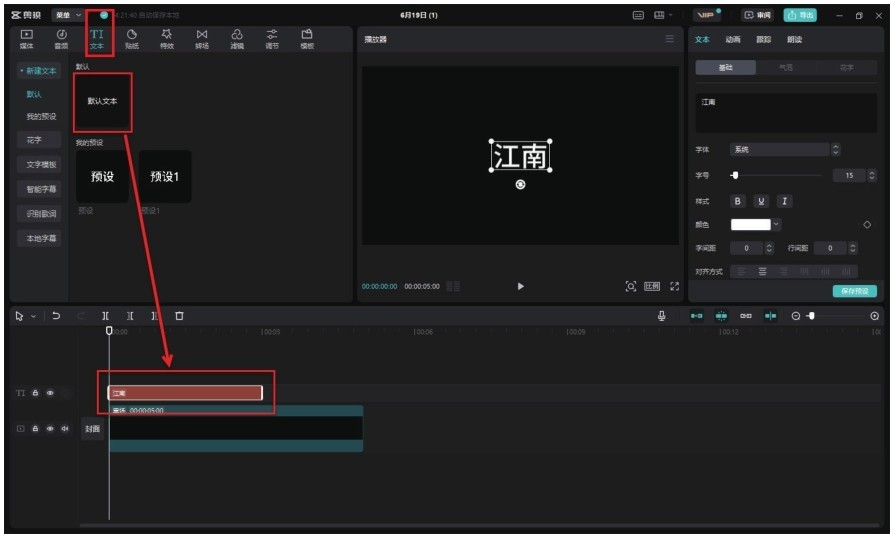The width and height of the screenshot is (893, 536).
Task: Click the 行间距 line spacing stepper
Action: (853, 248)
